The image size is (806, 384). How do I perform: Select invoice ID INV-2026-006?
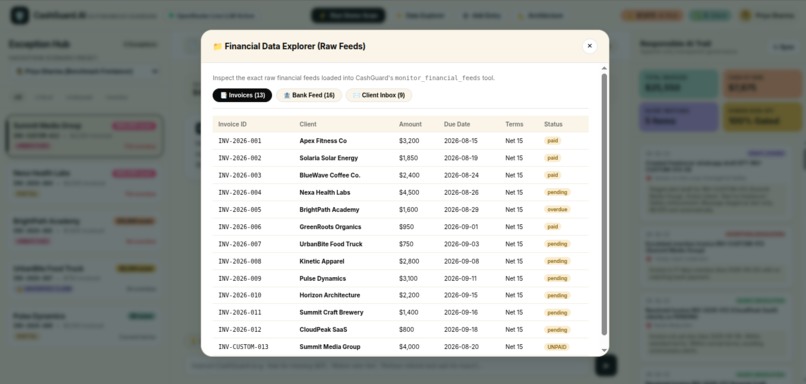[x=240, y=227]
